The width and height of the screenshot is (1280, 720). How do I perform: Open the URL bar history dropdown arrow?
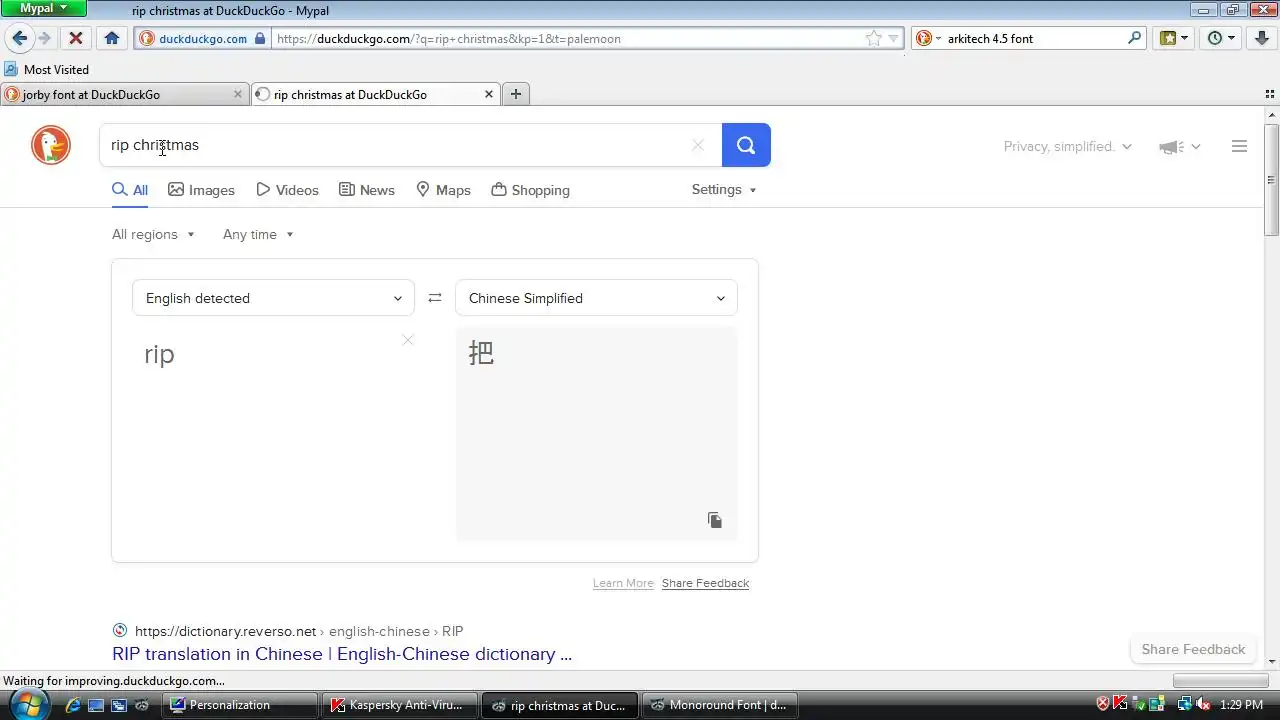tap(894, 38)
